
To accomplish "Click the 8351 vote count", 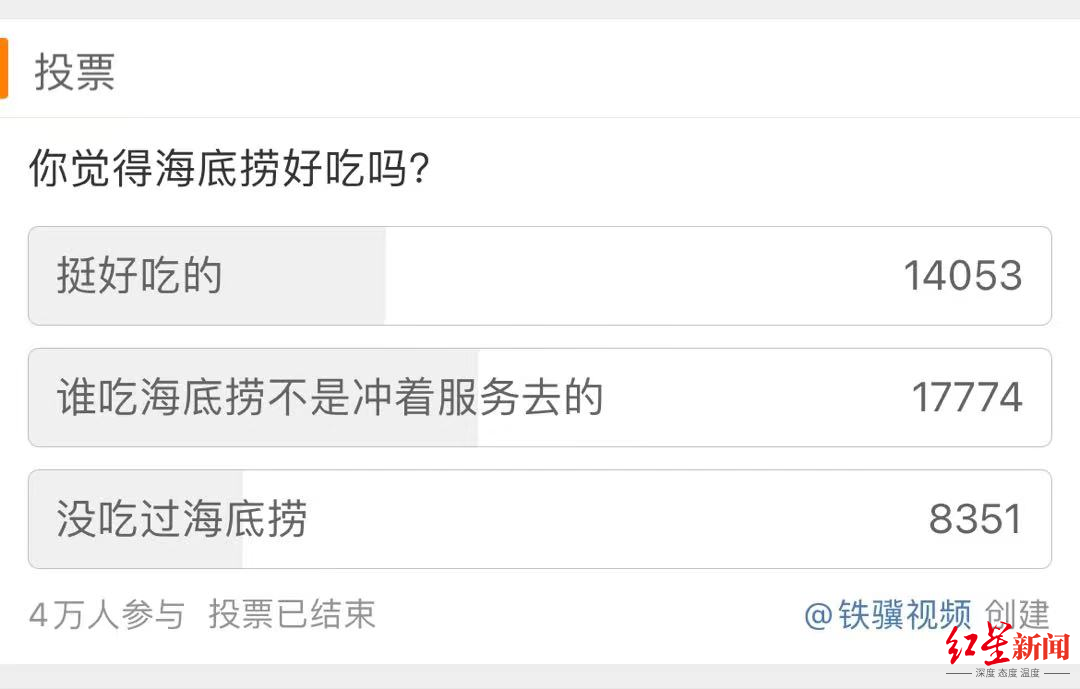I will [975, 520].
